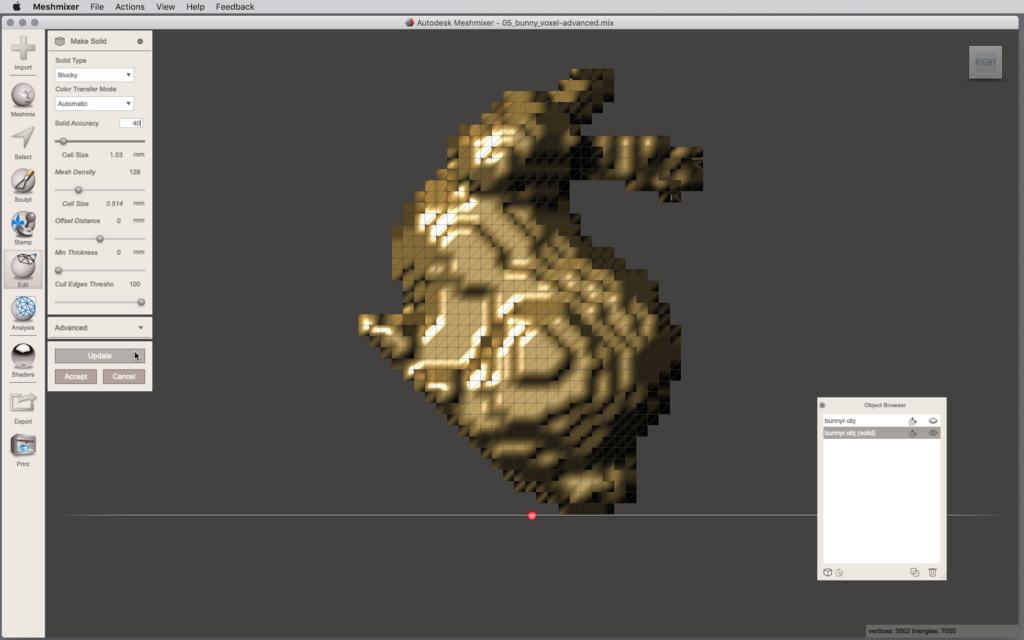The image size is (1024, 640).
Task: Show the hidden bunnyr.obj (solid) object
Action: [x=932, y=433]
